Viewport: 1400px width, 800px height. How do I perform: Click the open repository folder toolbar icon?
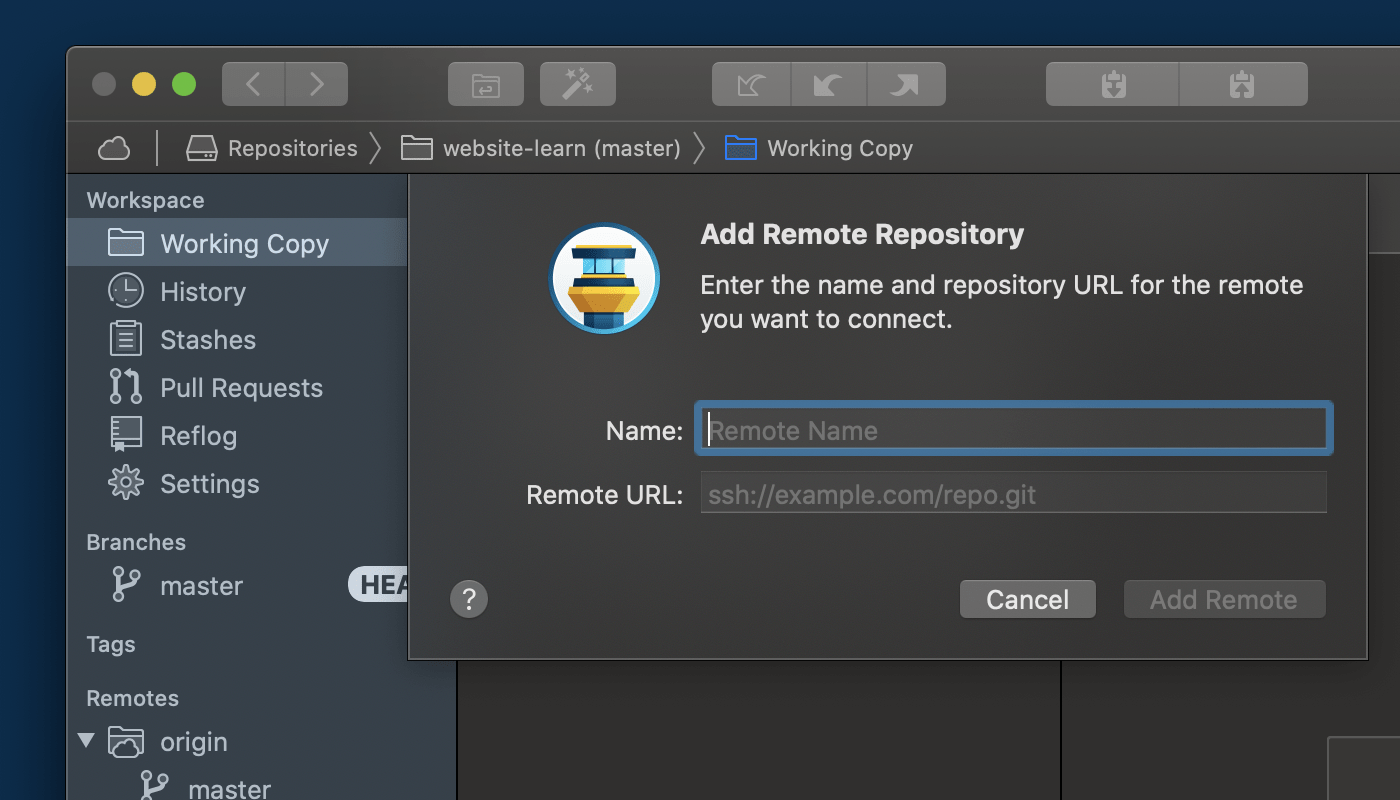click(485, 84)
